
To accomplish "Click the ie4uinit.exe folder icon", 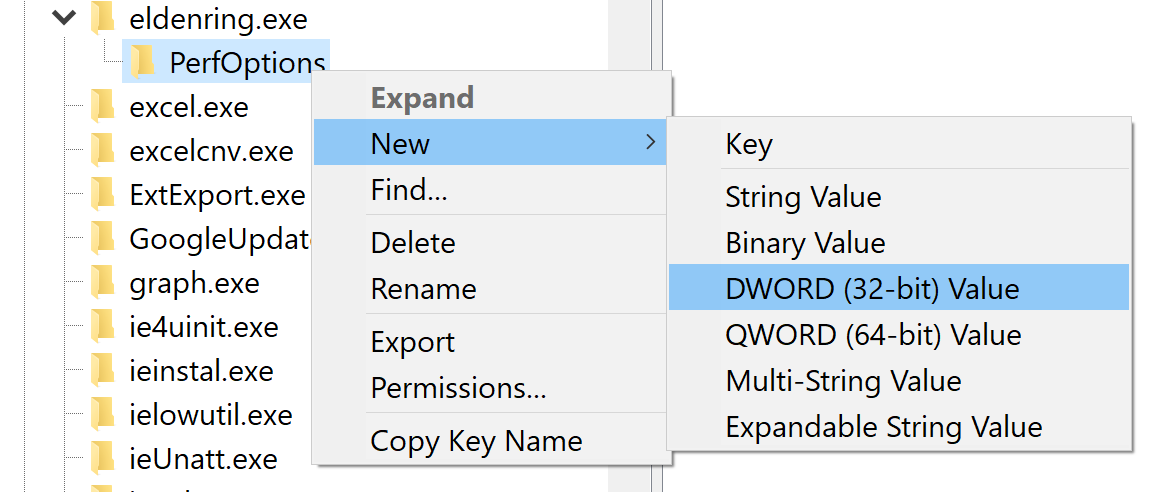I will [102, 326].
